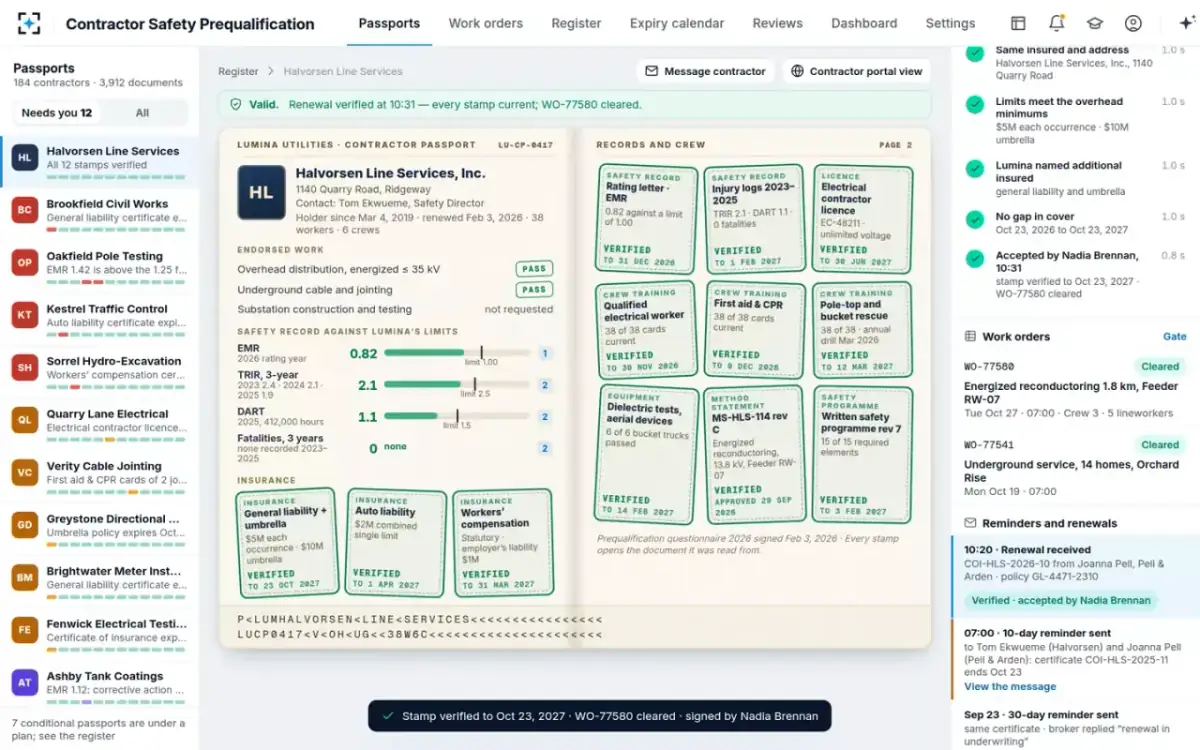This screenshot has width=1200, height=750.
Task: Click the graduation cap help icon
Action: pyautogui.click(x=1095, y=23)
